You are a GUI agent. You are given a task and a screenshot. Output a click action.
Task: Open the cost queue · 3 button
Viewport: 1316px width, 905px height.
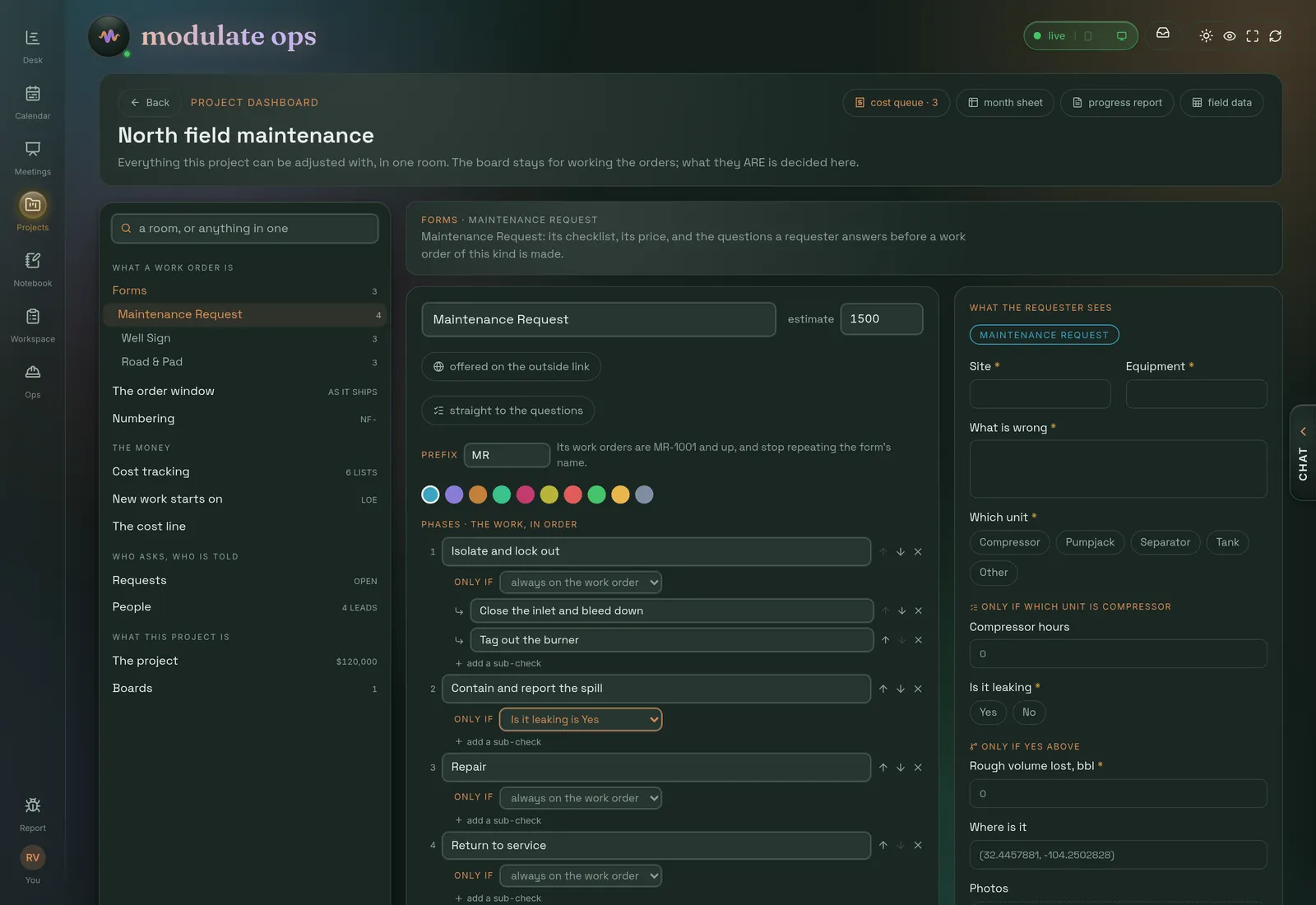click(x=897, y=103)
